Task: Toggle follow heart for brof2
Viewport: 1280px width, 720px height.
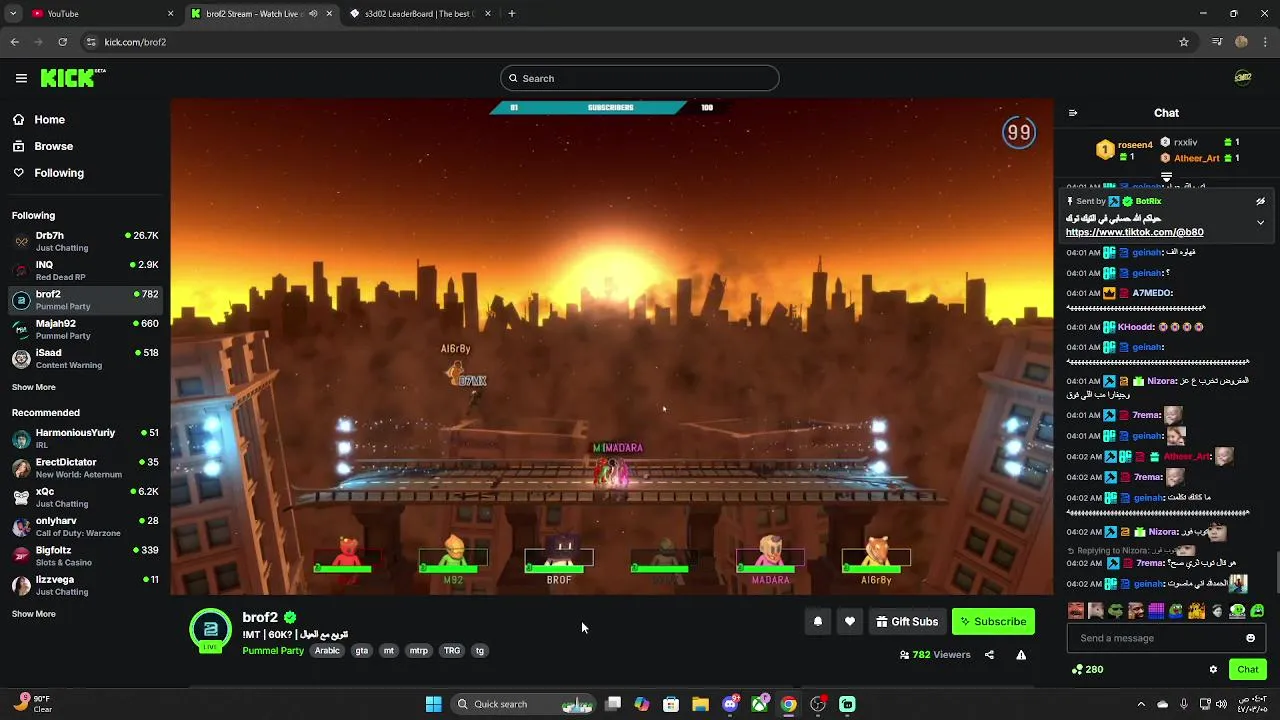Action: click(850, 622)
